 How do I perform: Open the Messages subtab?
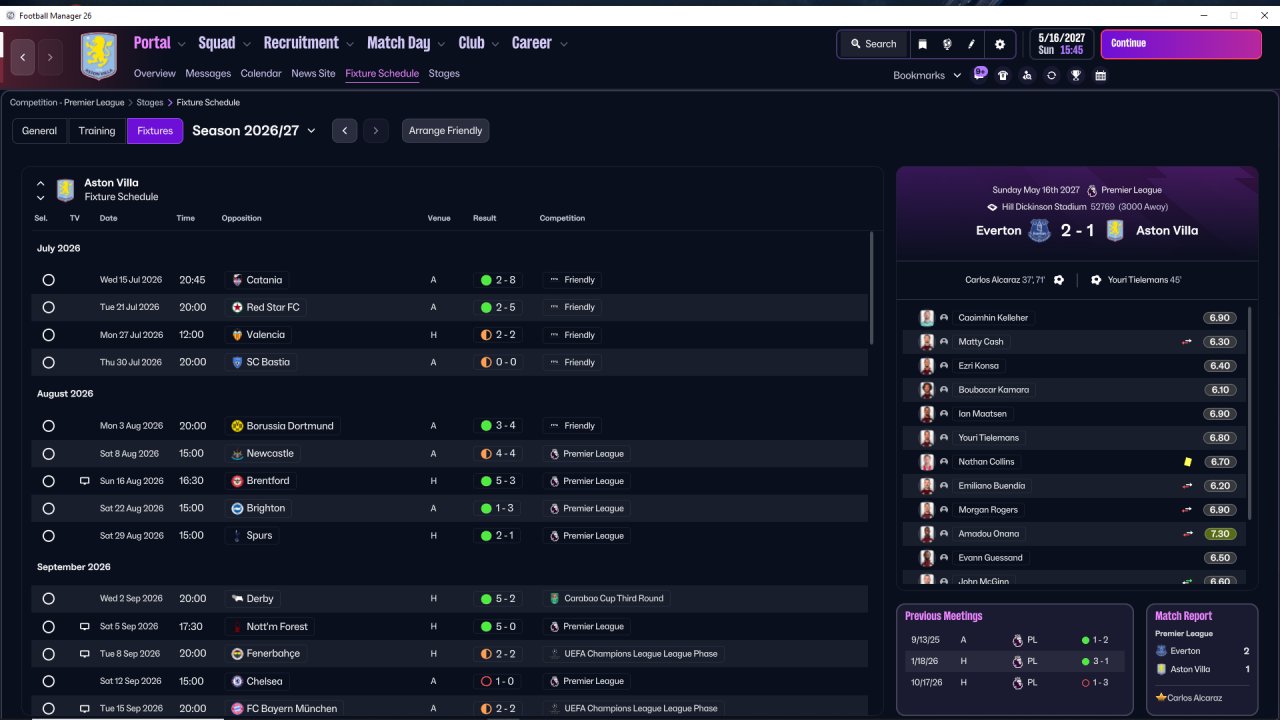[208, 73]
